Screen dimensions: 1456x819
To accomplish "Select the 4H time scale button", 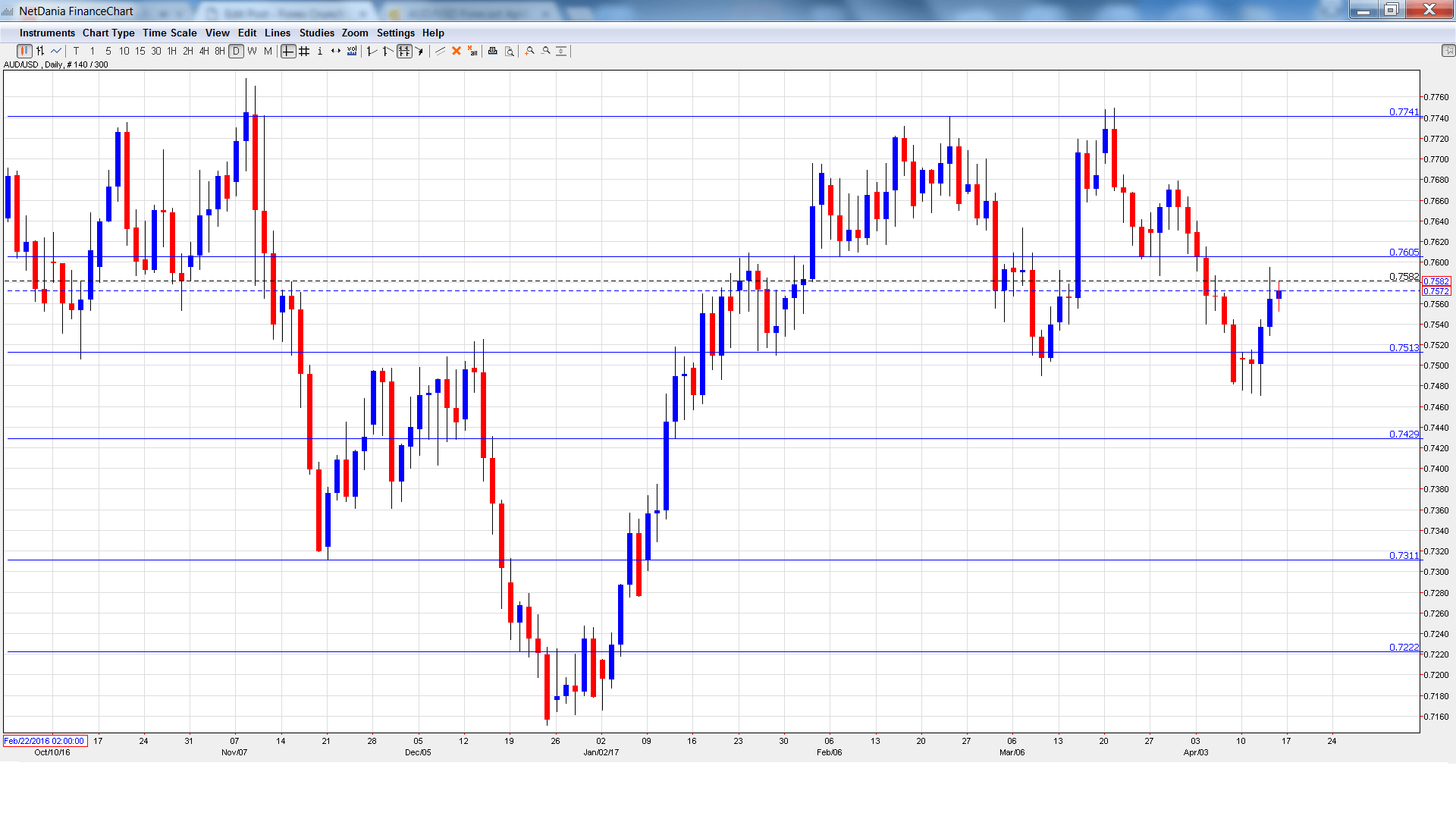I will (204, 51).
